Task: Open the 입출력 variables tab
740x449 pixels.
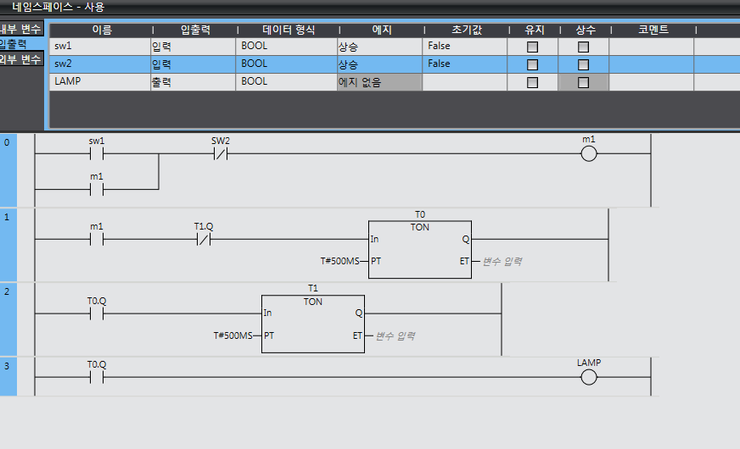Action: pos(22,44)
